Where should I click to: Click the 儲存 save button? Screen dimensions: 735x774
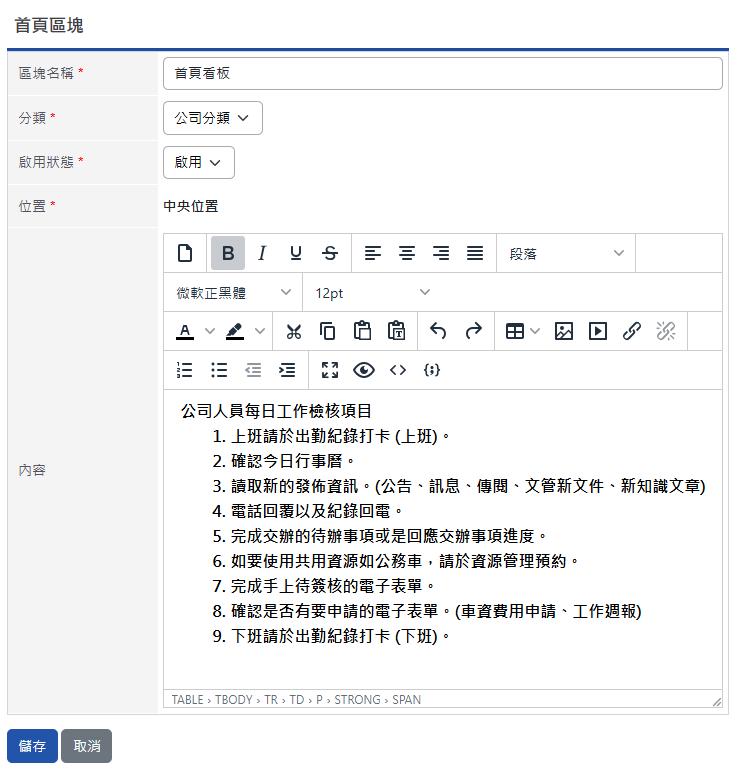pos(32,746)
